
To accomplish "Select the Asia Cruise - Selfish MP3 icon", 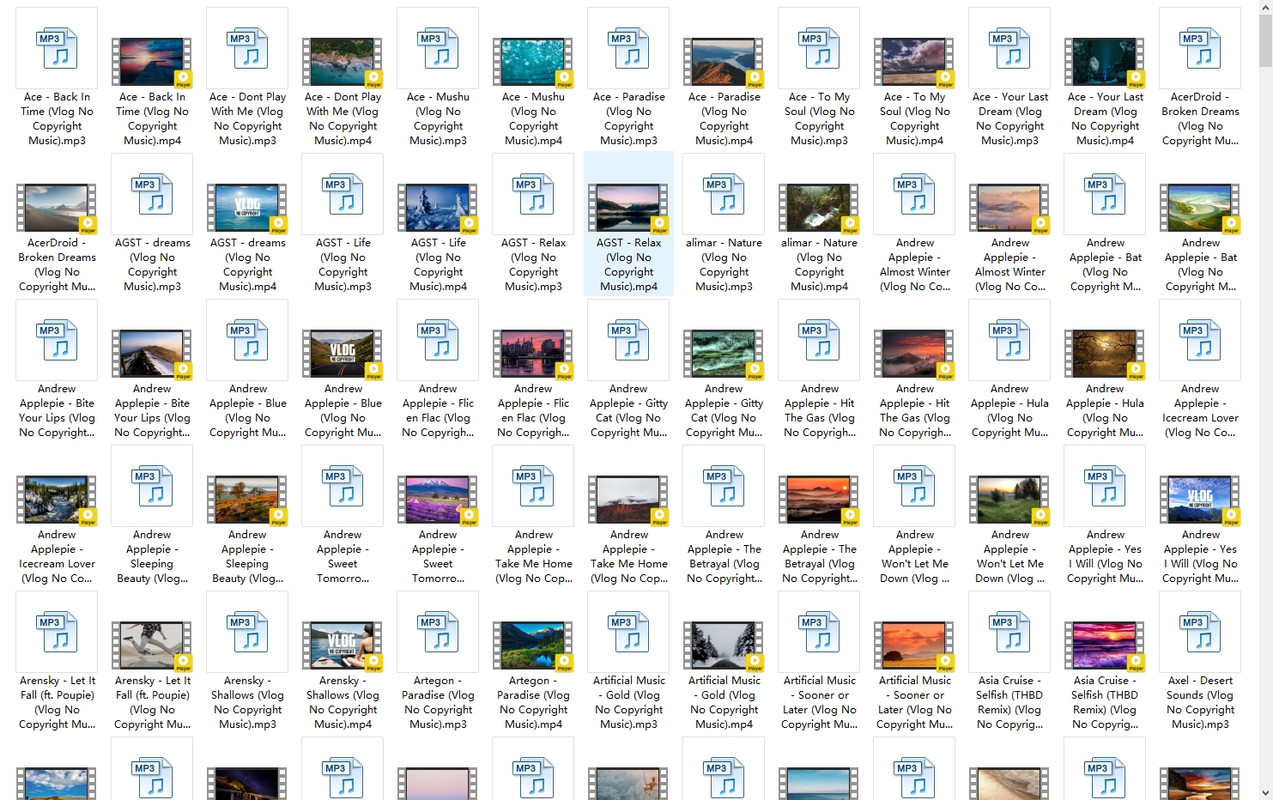I will tap(1010, 632).
